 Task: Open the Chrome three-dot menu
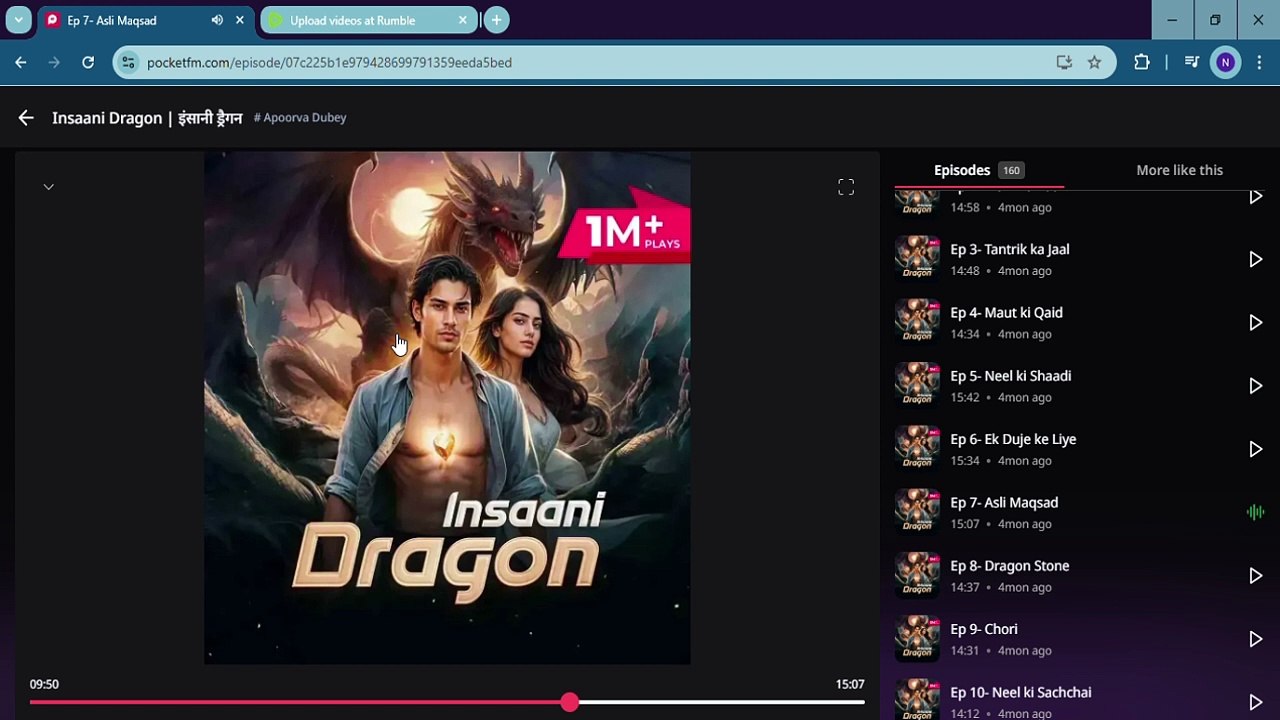point(1259,62)
